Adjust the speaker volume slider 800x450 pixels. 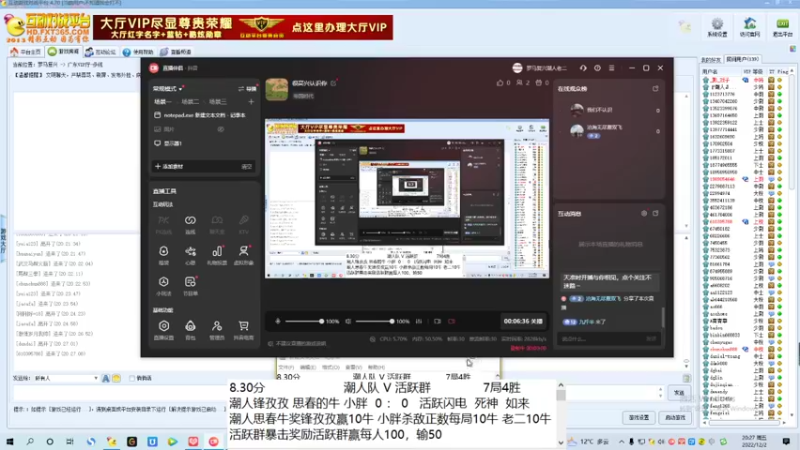pyautogui.click(x=375, y=321)
